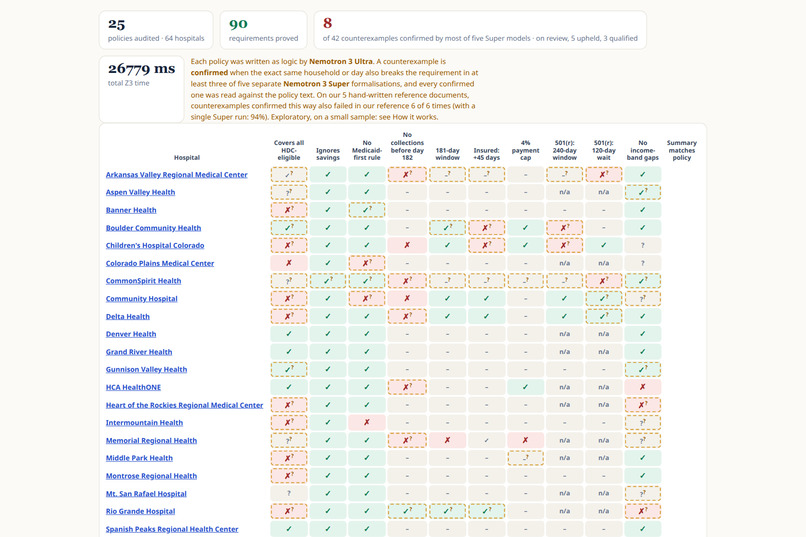Select Community Hospital's checkmark under 501(r) 120-day wait

click(603, 299)
